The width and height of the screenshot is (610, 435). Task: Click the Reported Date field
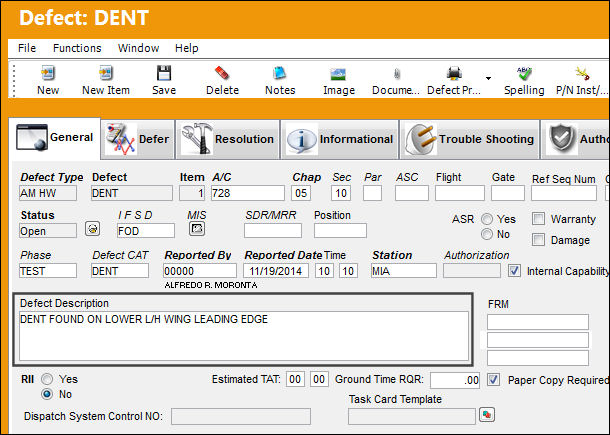[276, 271]
